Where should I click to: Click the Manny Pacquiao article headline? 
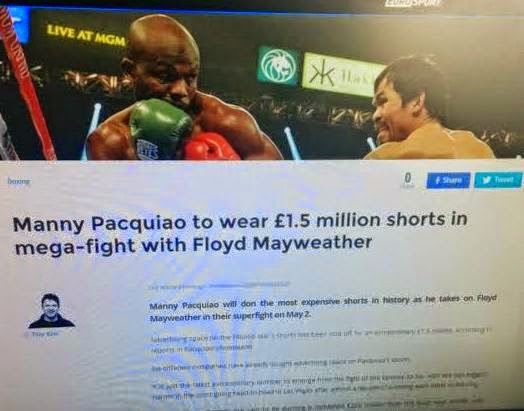239,233
